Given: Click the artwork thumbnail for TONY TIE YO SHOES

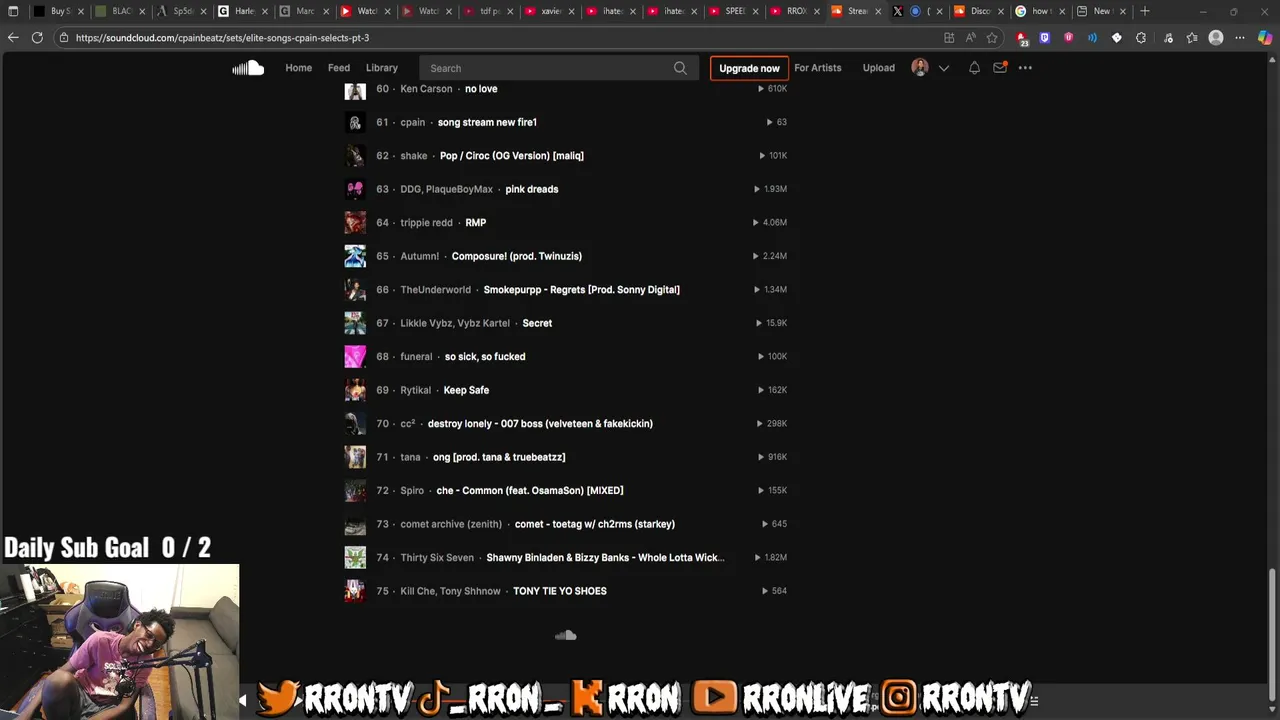Looking at the screenshot, I should coord(355,591).
